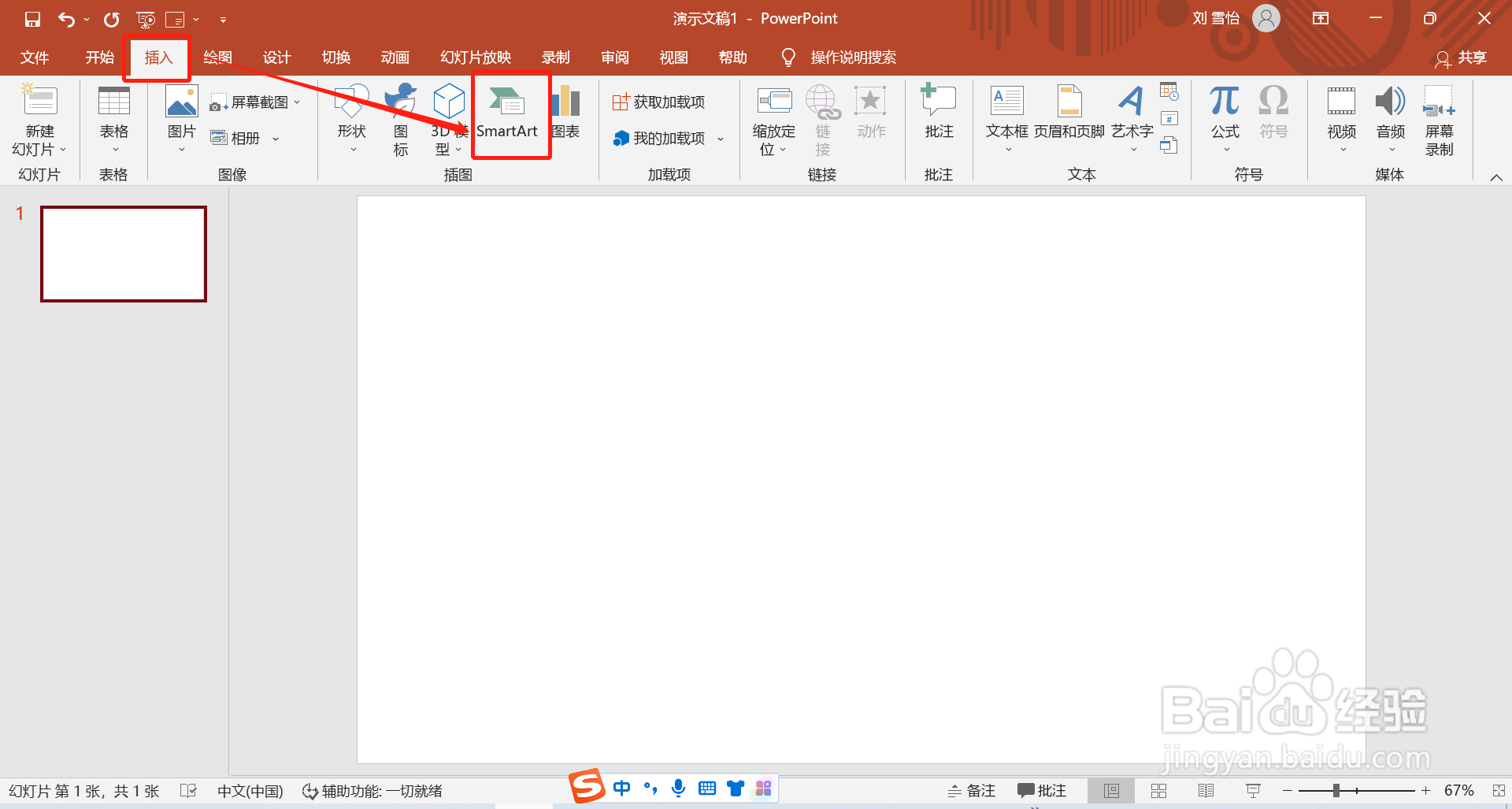The height and width of the screenshot is (809, 1512).
Task: Collapse the ribbon with the chevron
Action: point(1496,177)
